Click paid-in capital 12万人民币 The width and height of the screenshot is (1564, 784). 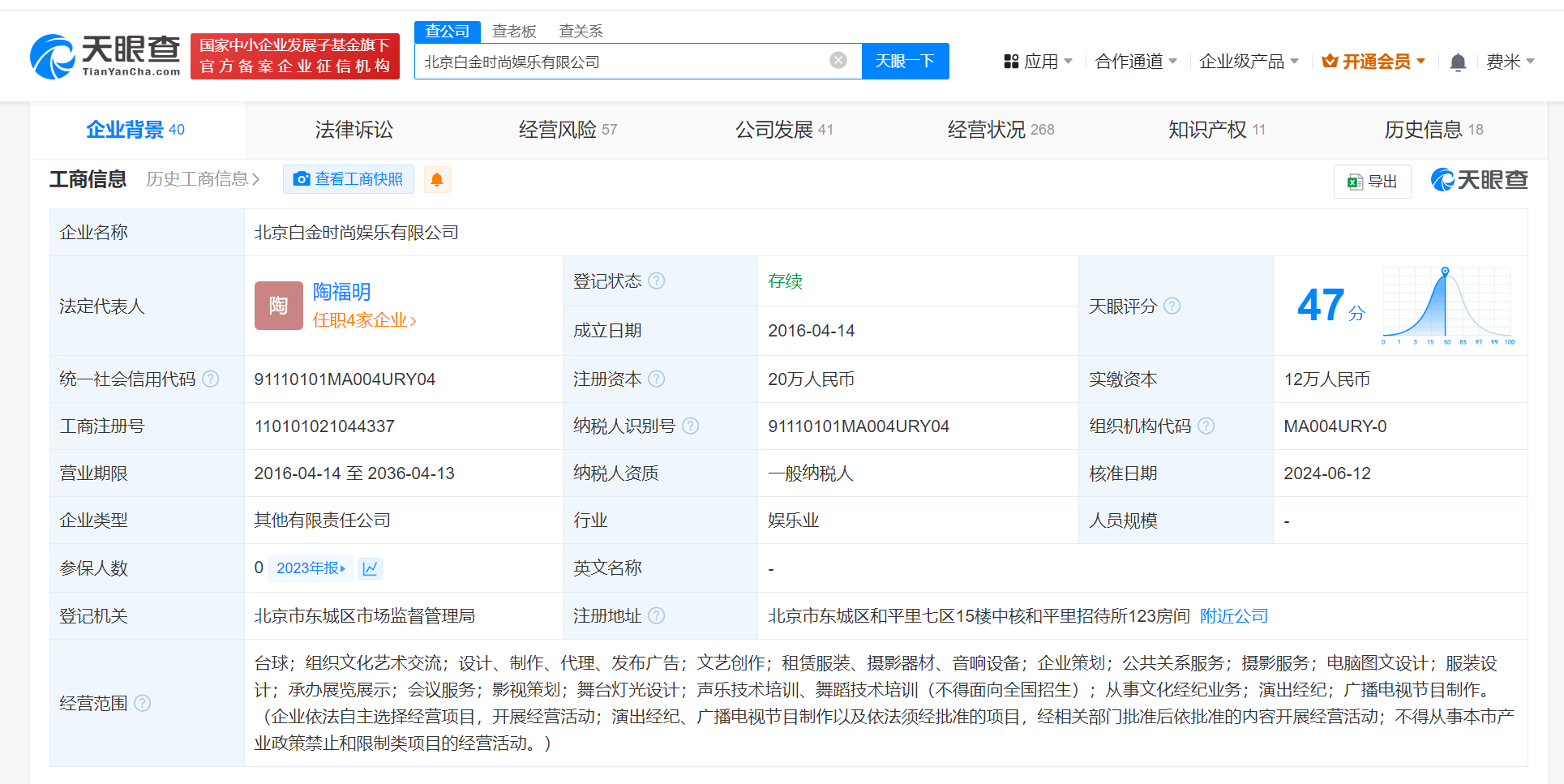pos(1326,379)
